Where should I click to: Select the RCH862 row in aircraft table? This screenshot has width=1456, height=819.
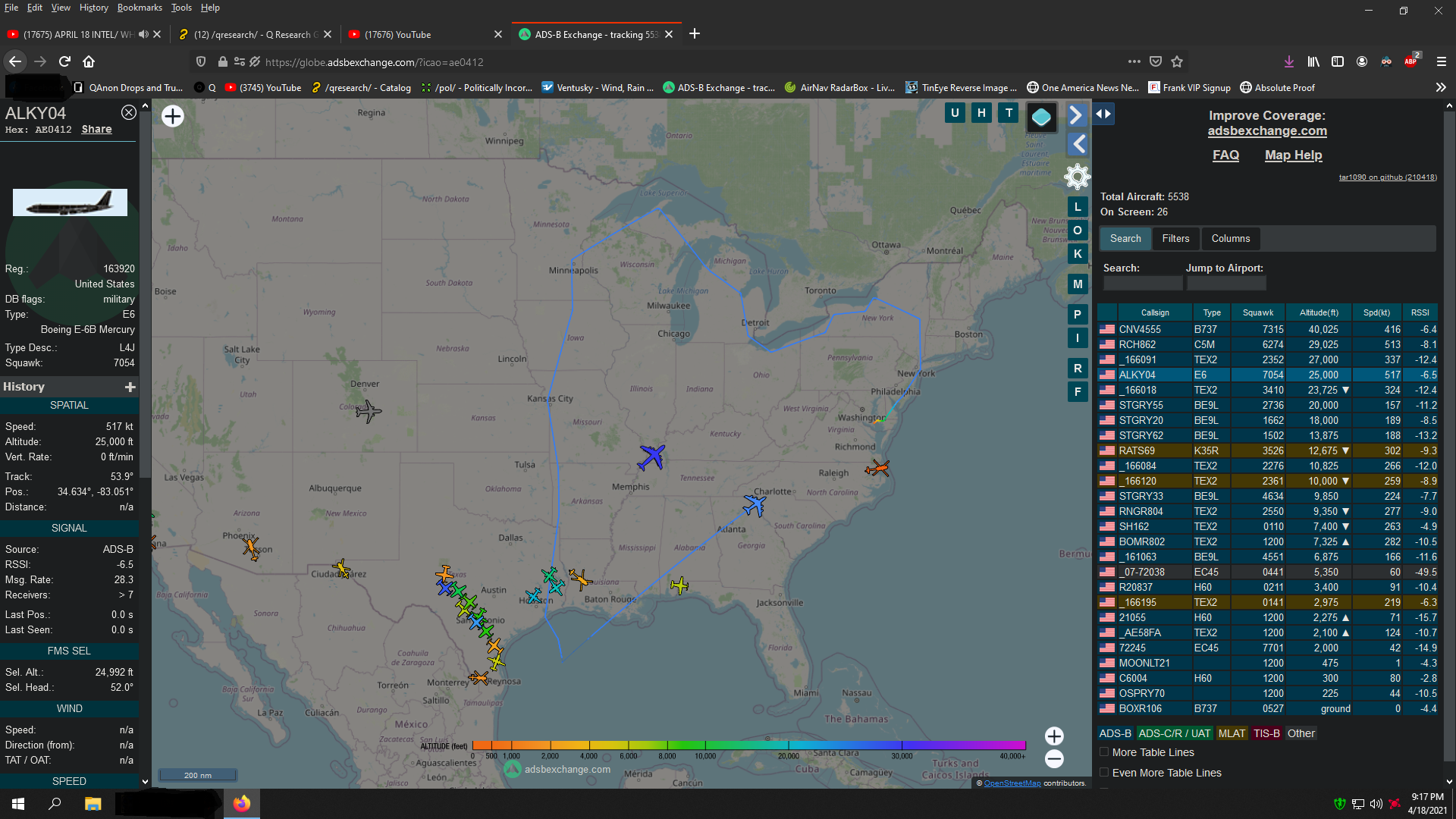pos(1267,344)
